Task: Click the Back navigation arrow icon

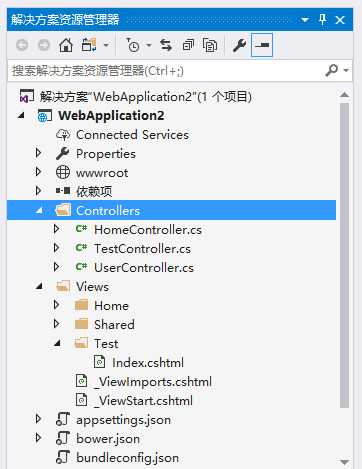Action: pos(22,45)
